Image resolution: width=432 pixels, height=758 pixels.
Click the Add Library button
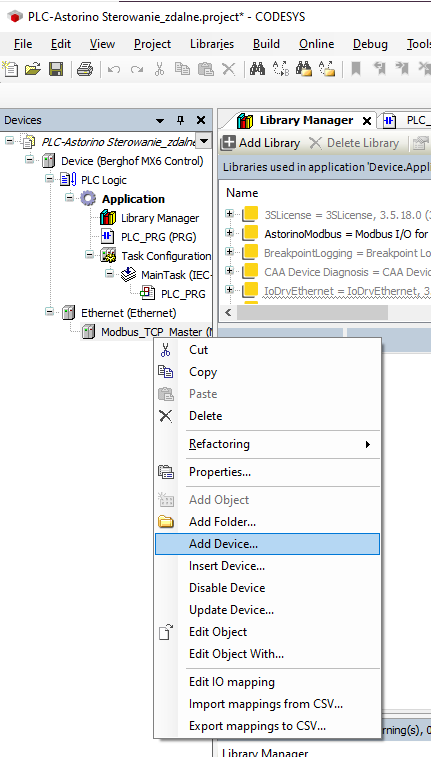click(261, 143)
